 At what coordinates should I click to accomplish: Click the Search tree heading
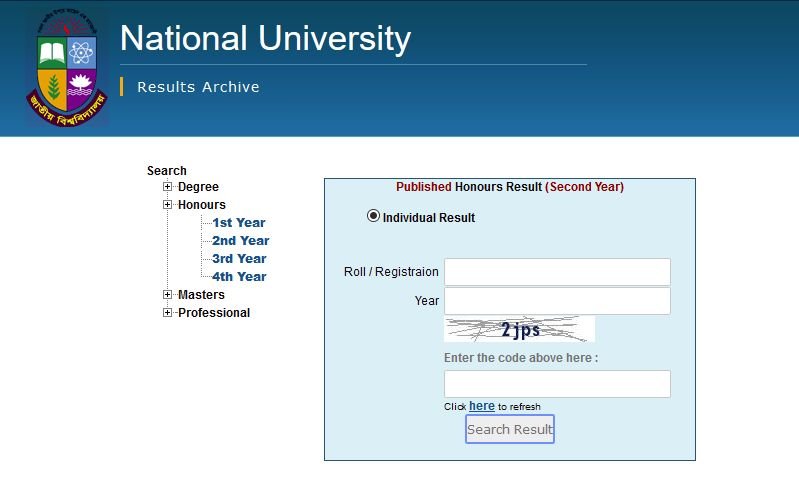(x=167, y=171)
